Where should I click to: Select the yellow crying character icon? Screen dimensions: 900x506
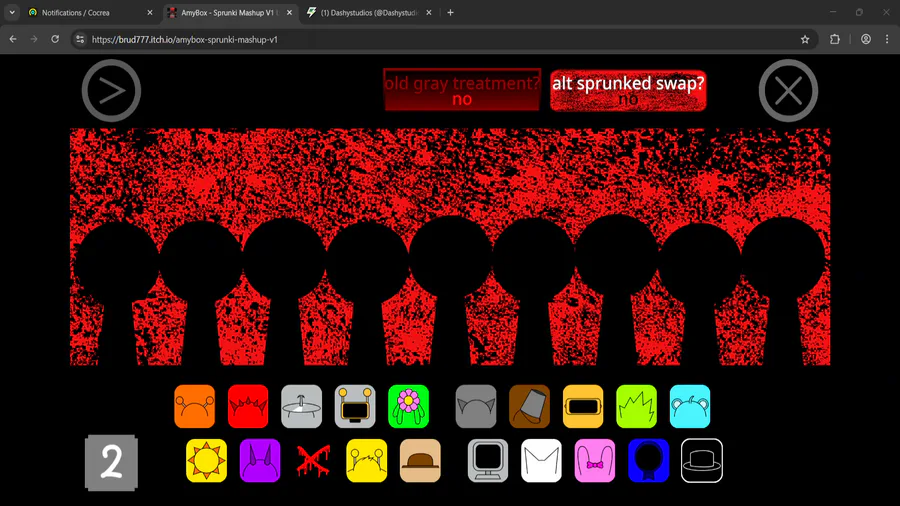pos(367,461)
